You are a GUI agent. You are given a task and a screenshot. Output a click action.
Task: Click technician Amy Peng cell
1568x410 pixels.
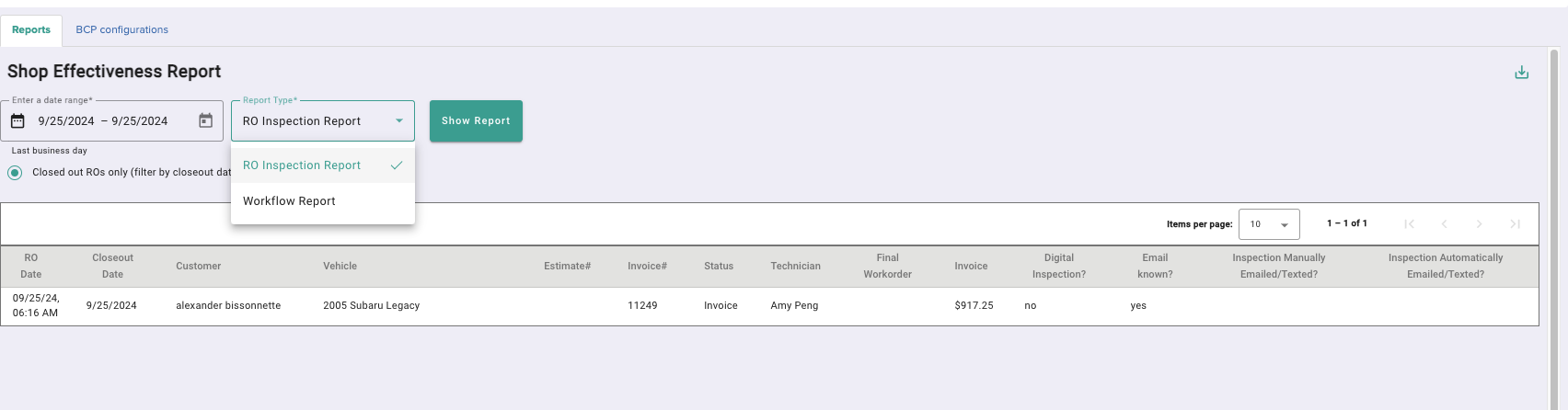coord(794,305)
